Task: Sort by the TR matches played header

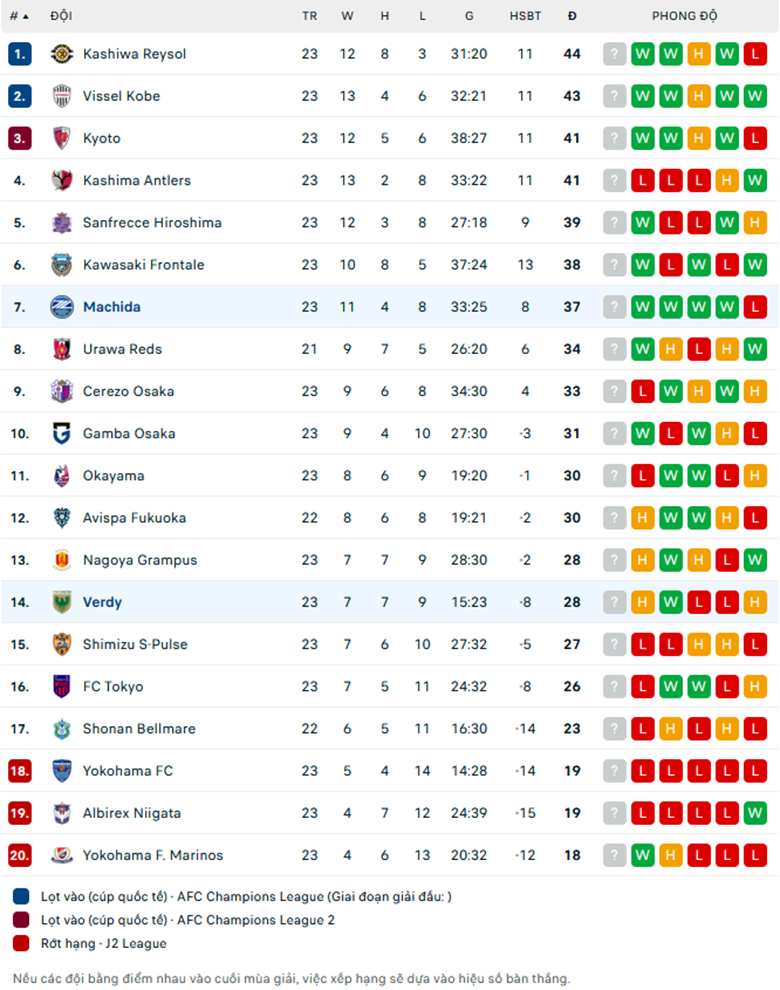Action: click(x=309, y=16)
